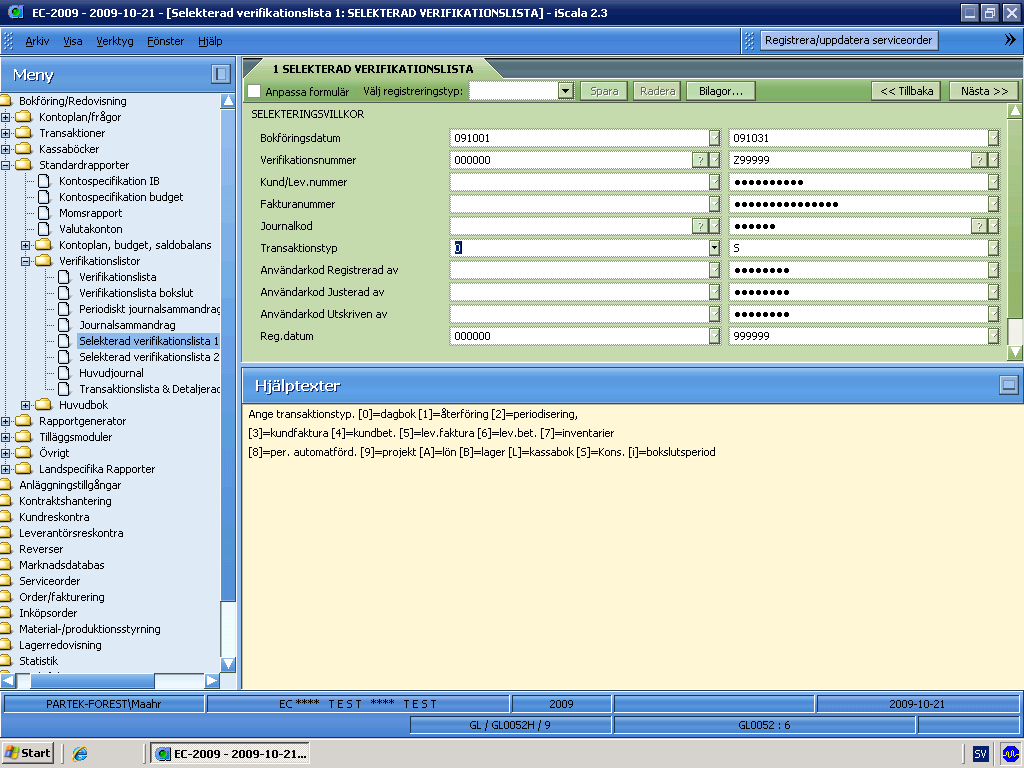Open the Transaktionstyp S to-field dropdown
This screenshot has height=768, width=1024.
tap(993, 248)
